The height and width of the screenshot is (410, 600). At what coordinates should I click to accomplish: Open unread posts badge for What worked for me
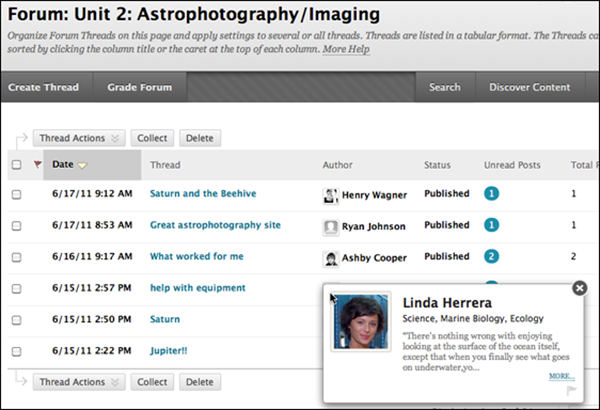click(x=491, y=257)
